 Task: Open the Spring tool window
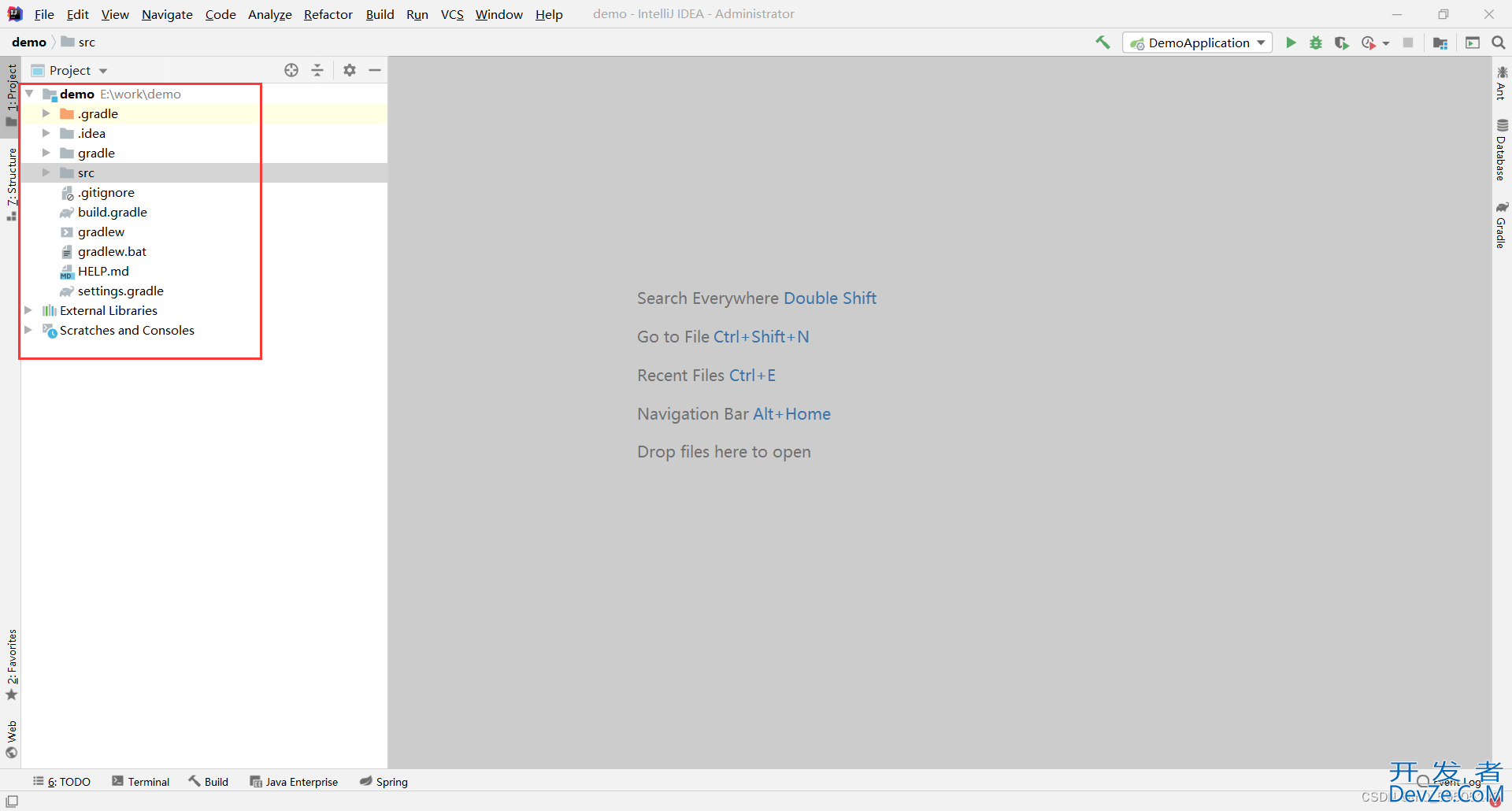pyautogui.click(x=384, y=782)
